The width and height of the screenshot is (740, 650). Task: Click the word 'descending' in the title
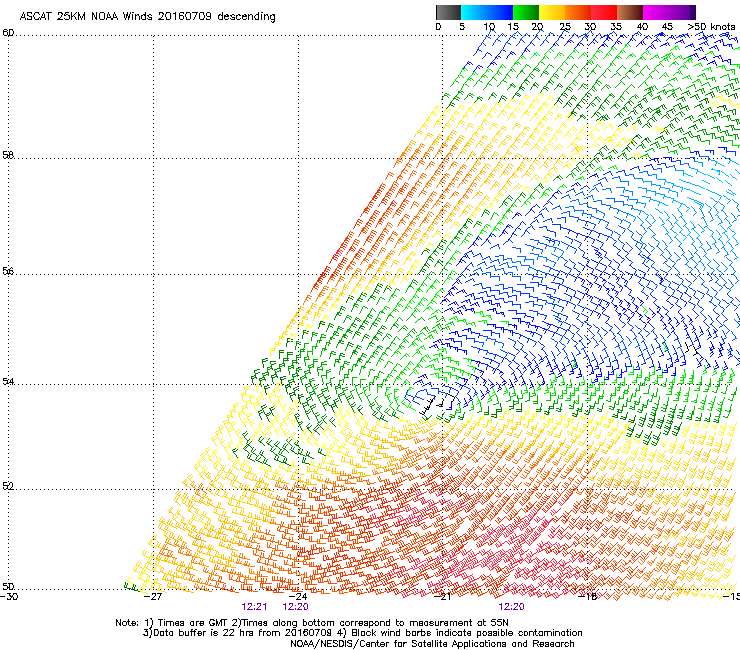[246, 17]
